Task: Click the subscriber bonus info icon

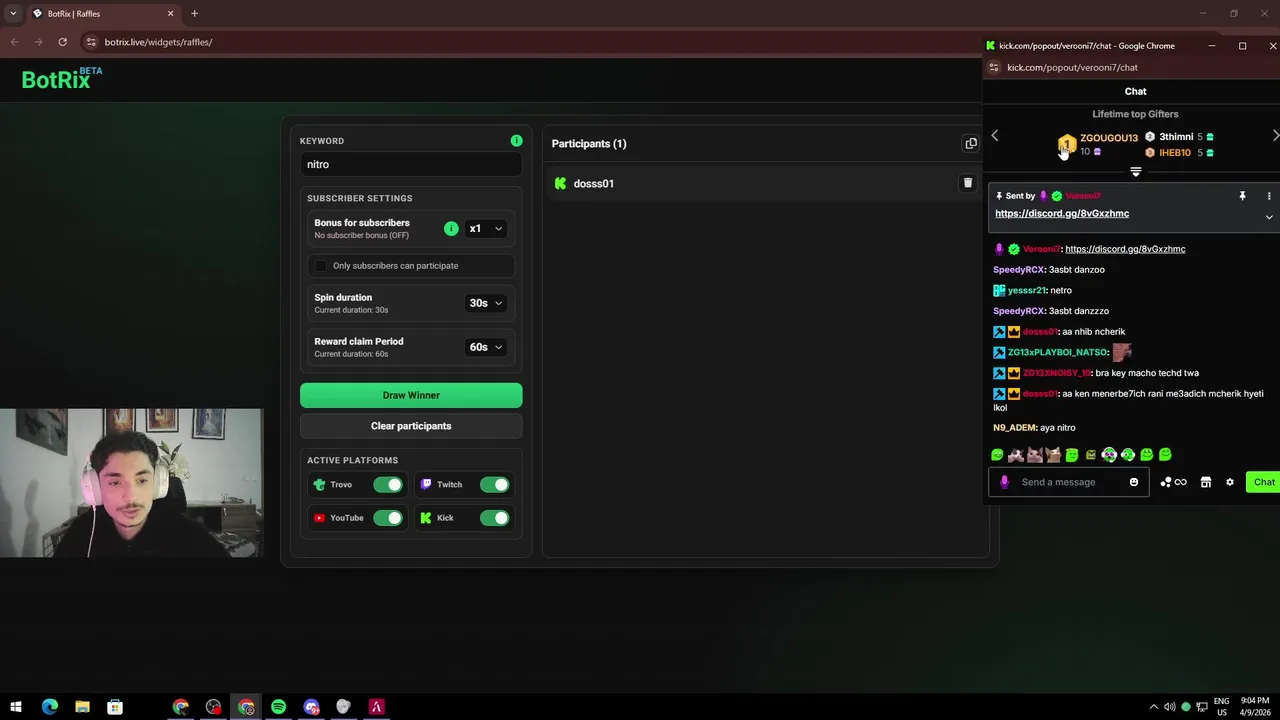Action: [x=451, y=229]
